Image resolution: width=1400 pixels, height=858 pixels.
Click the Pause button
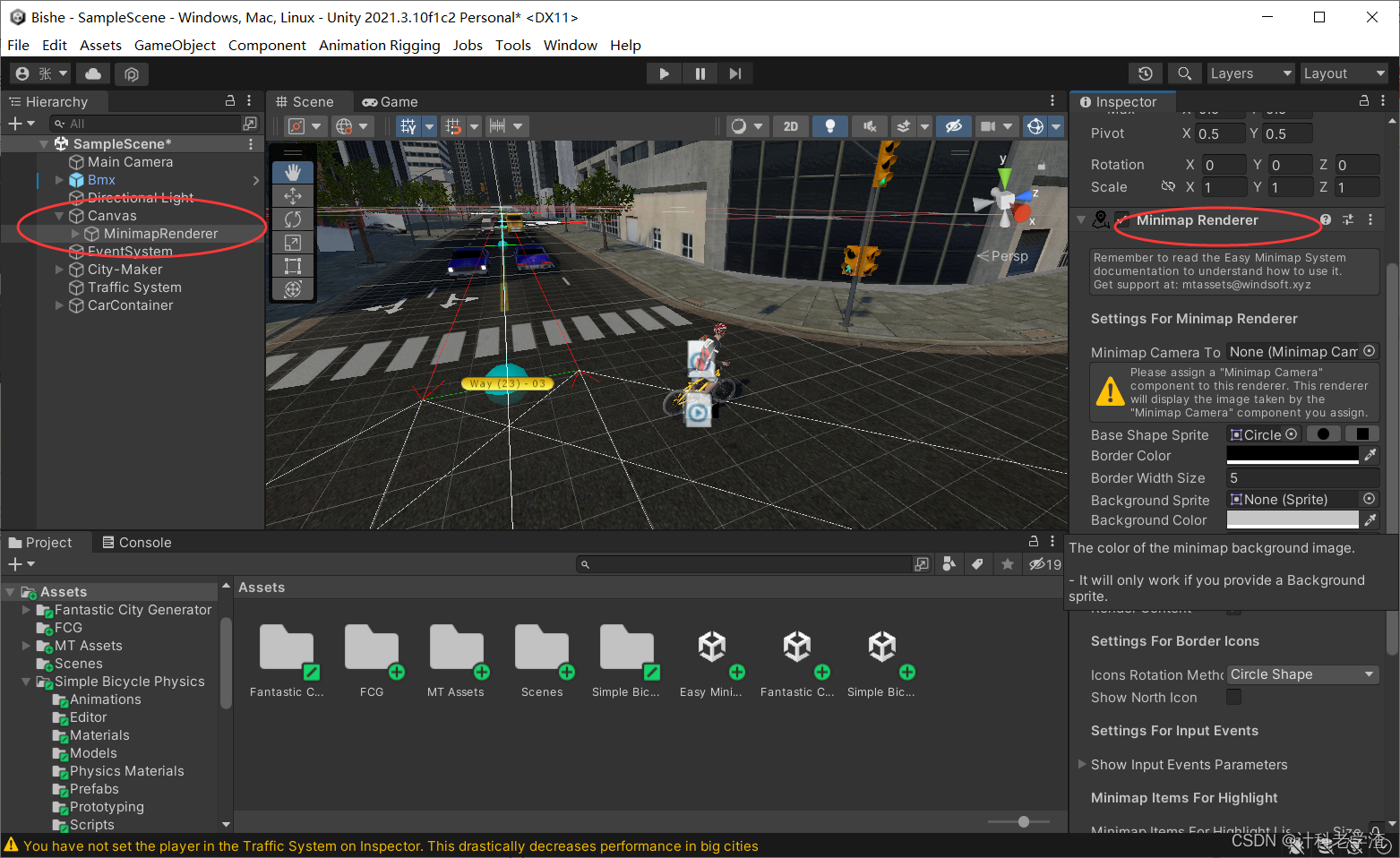700,73
